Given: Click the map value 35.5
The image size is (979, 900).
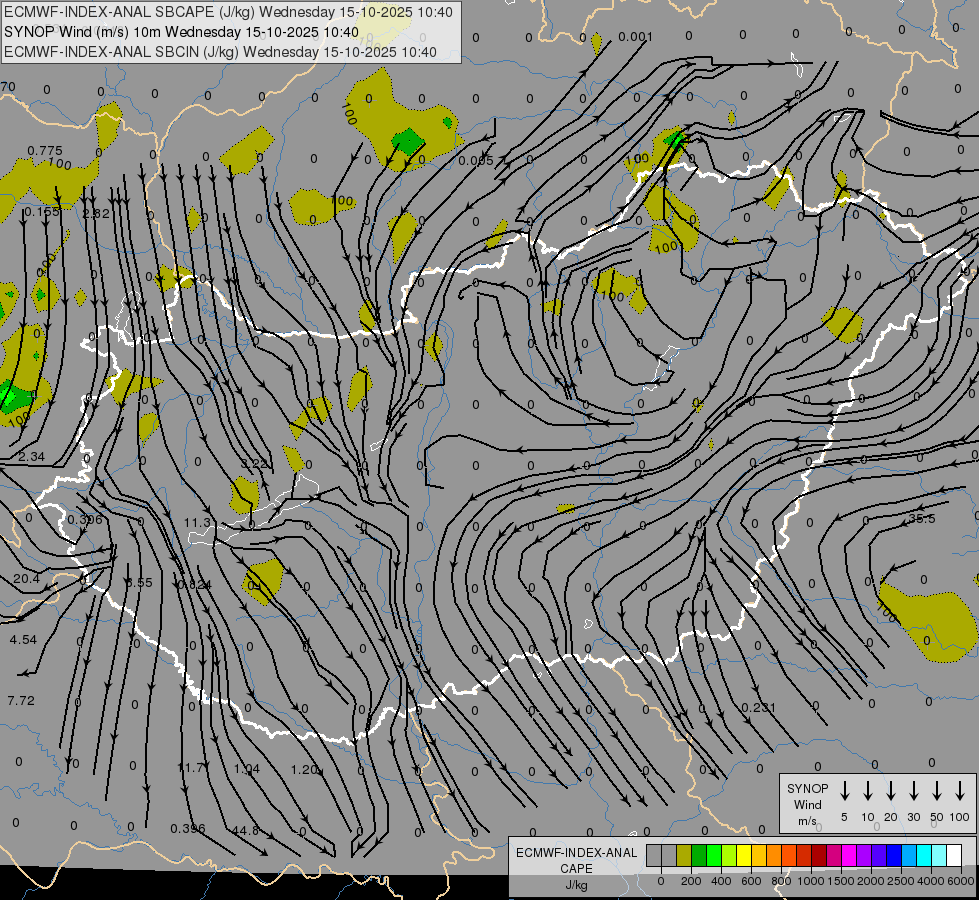Looking at the screenshot, I should point(922,518).
